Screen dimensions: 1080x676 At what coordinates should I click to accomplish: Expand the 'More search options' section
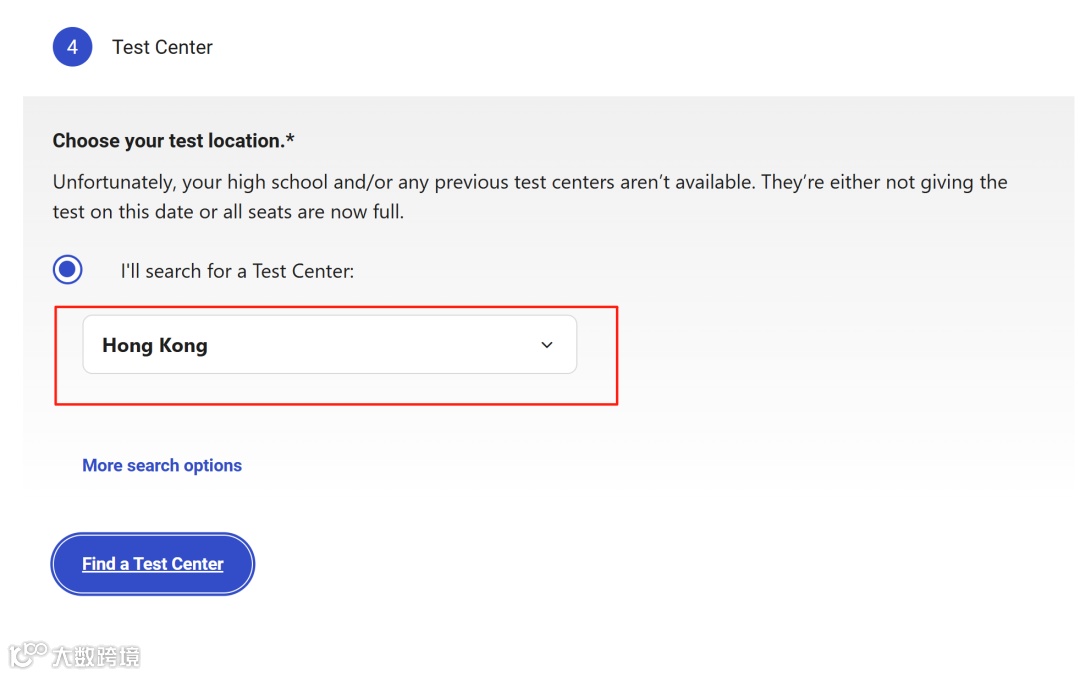tap(162, 465)
